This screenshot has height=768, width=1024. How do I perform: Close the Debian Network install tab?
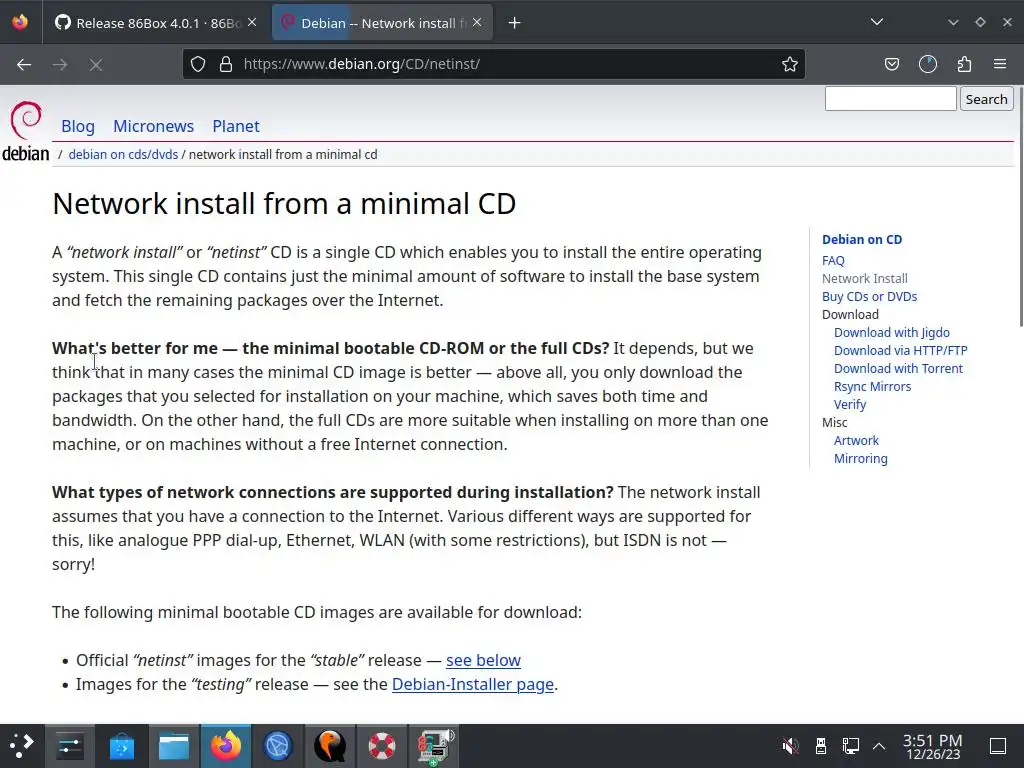tap(477, 23)
